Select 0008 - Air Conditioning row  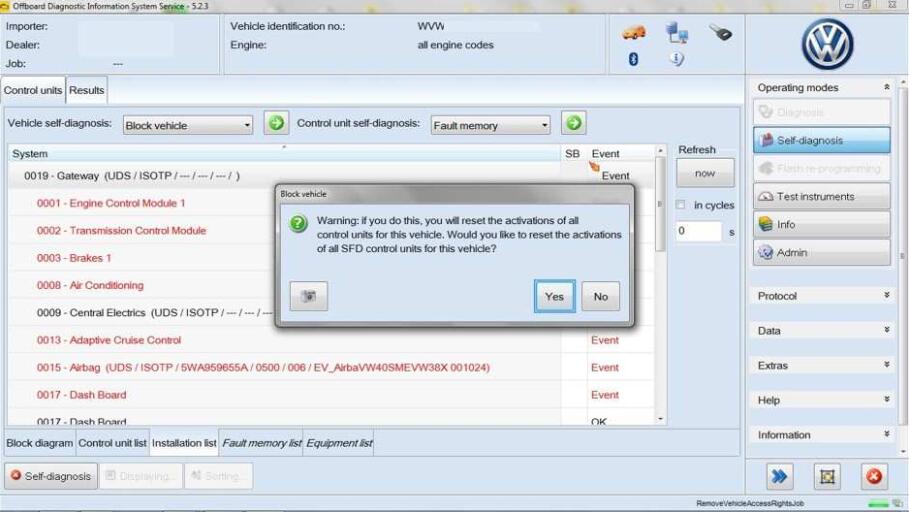pyautogui.click(x=90, y=285)
